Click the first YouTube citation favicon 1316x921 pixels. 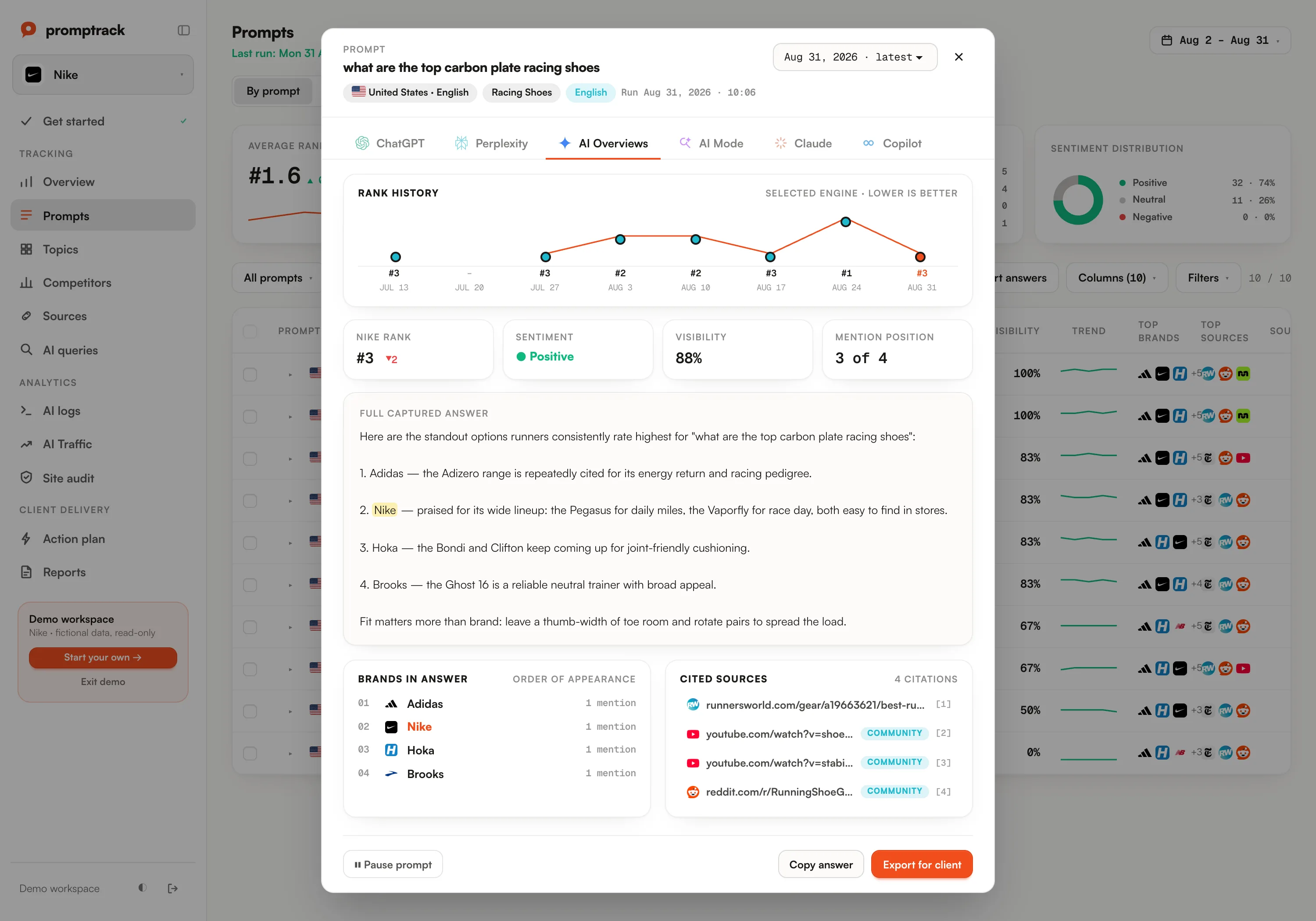[693, 734]
